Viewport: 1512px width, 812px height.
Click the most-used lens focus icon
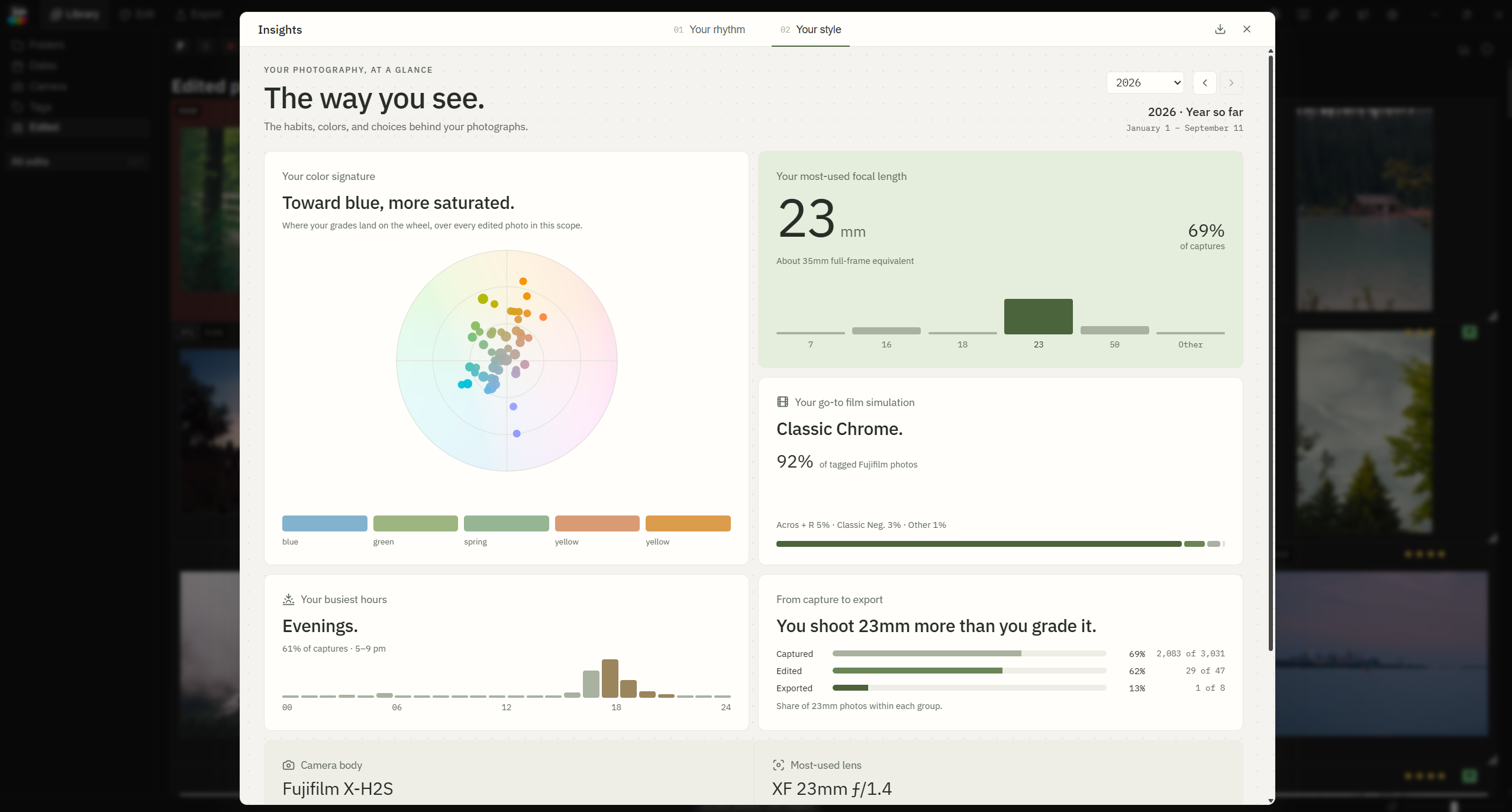click(x=778, y=765)
